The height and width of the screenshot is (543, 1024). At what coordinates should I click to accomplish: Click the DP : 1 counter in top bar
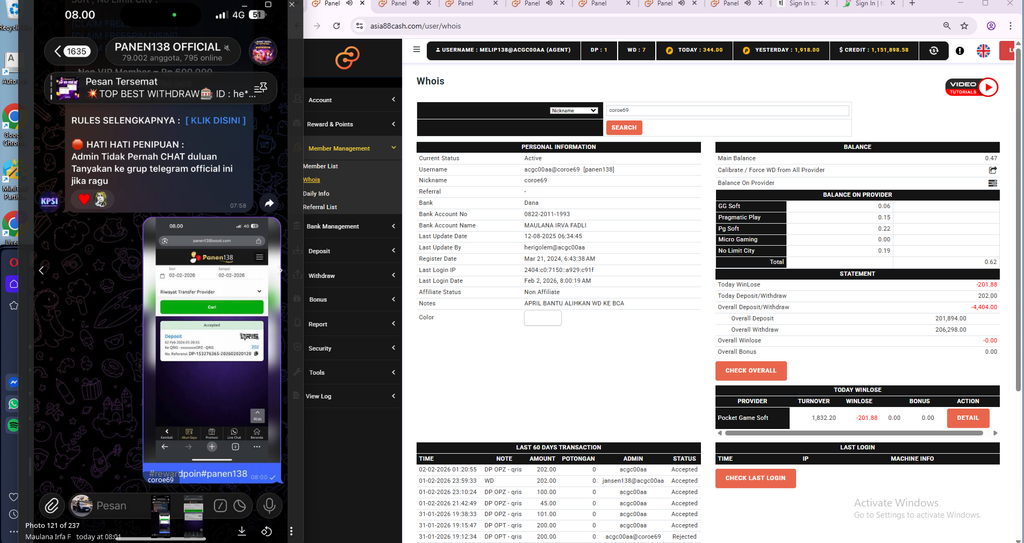pyautogui.click(x=599, y=50)
